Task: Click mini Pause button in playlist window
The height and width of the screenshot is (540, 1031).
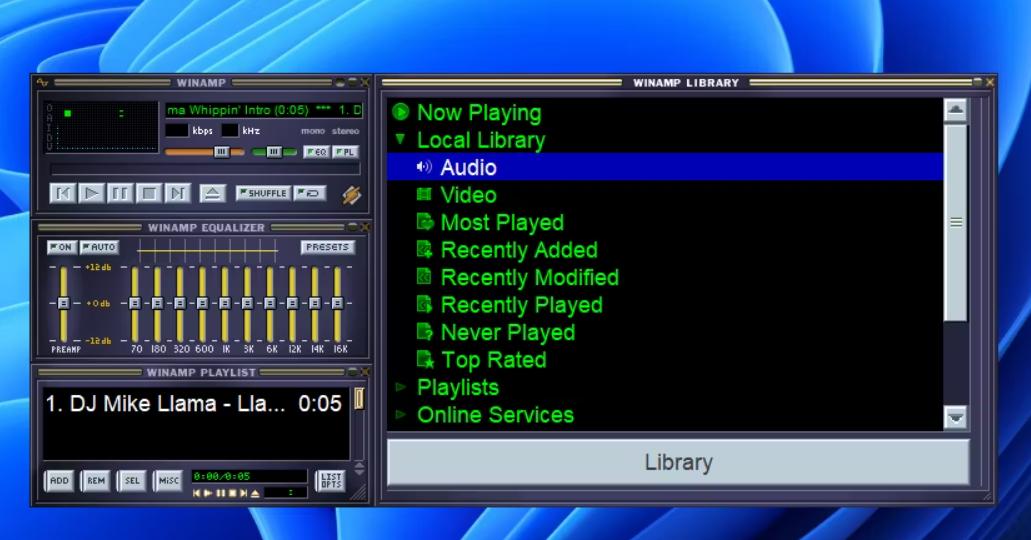Action: (x=220, y=493)
